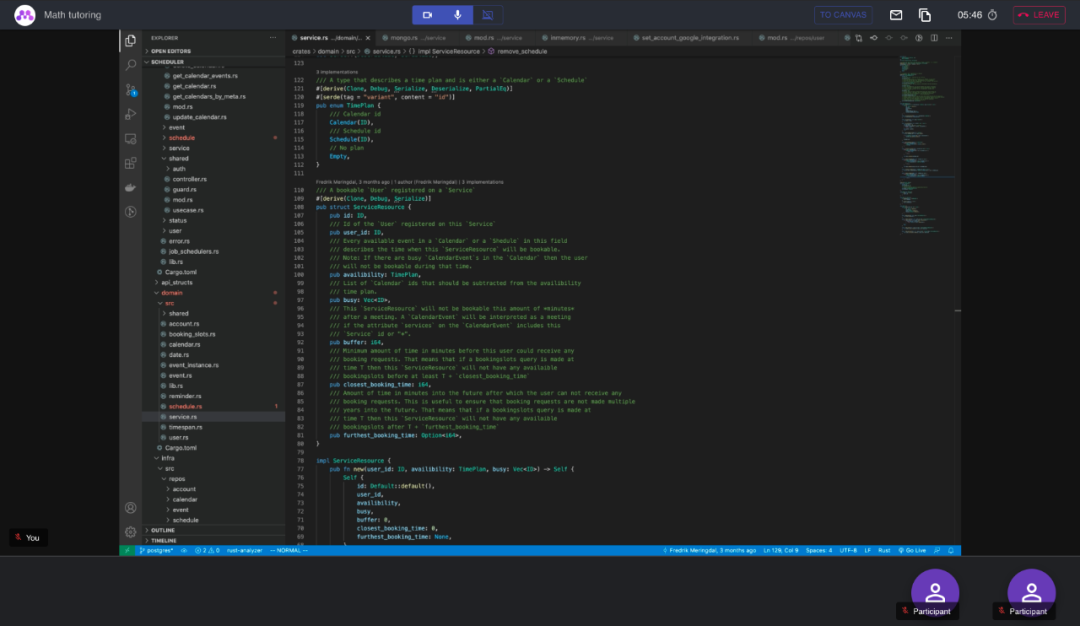Open the Accounts icon in activity bar
This screenshot has height=626, width=1080.
click(130, 508)
